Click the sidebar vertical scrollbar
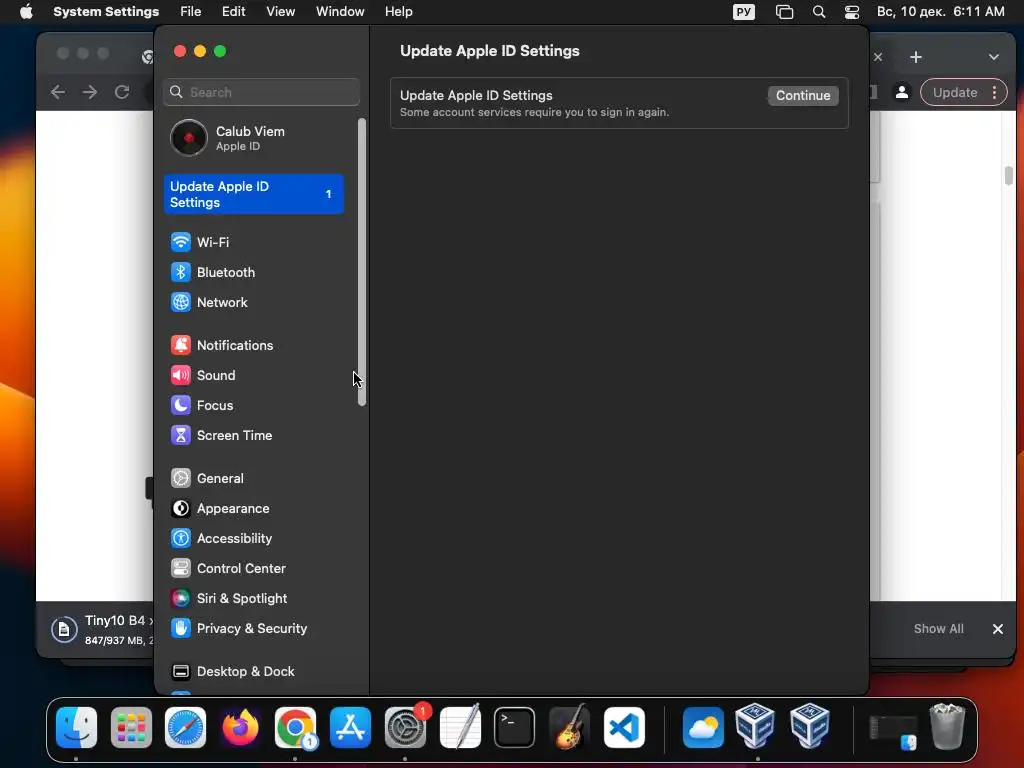 [x=362, y=262]
